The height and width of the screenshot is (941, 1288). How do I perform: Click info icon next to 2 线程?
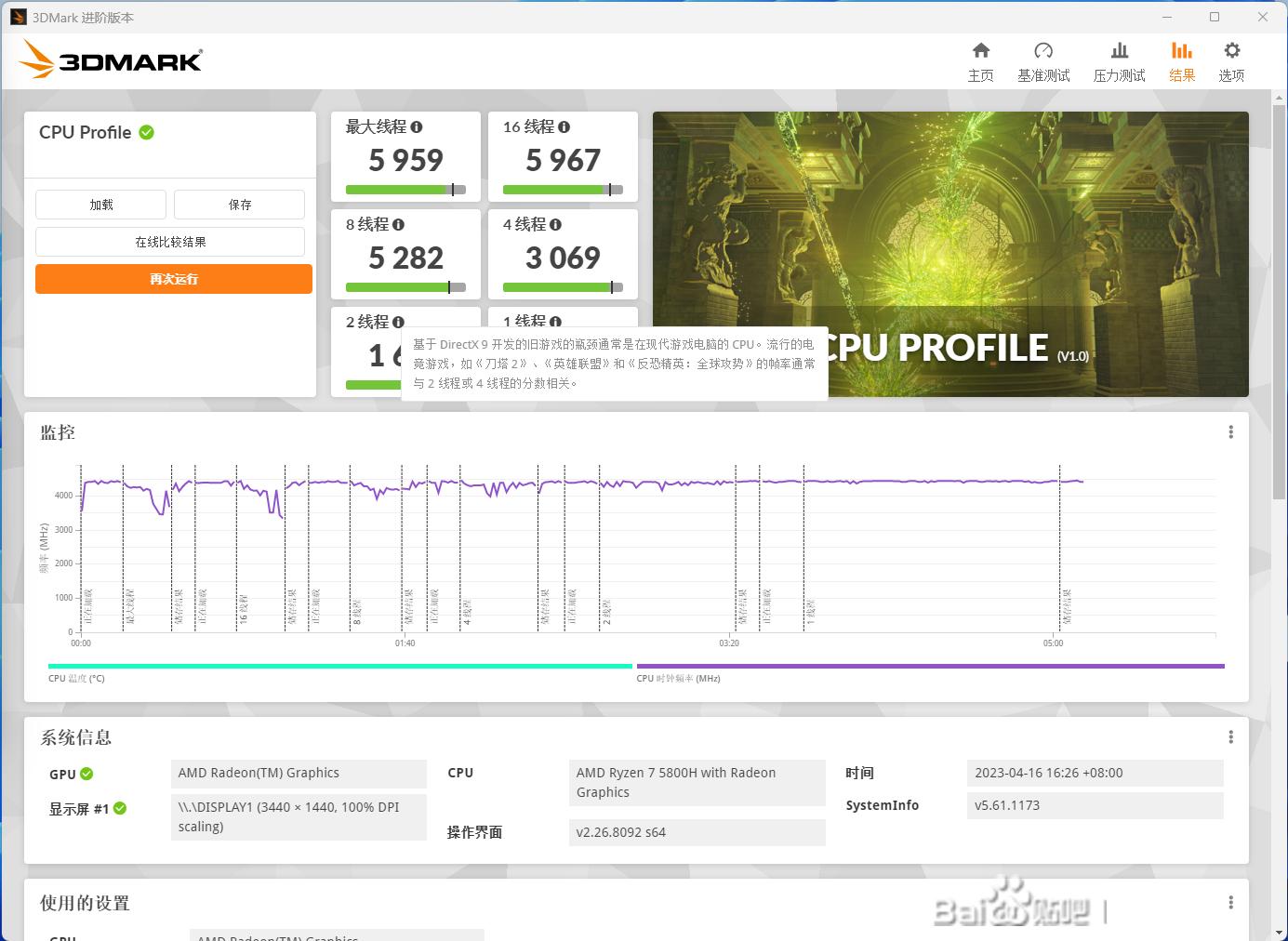[x=398, y=322]
